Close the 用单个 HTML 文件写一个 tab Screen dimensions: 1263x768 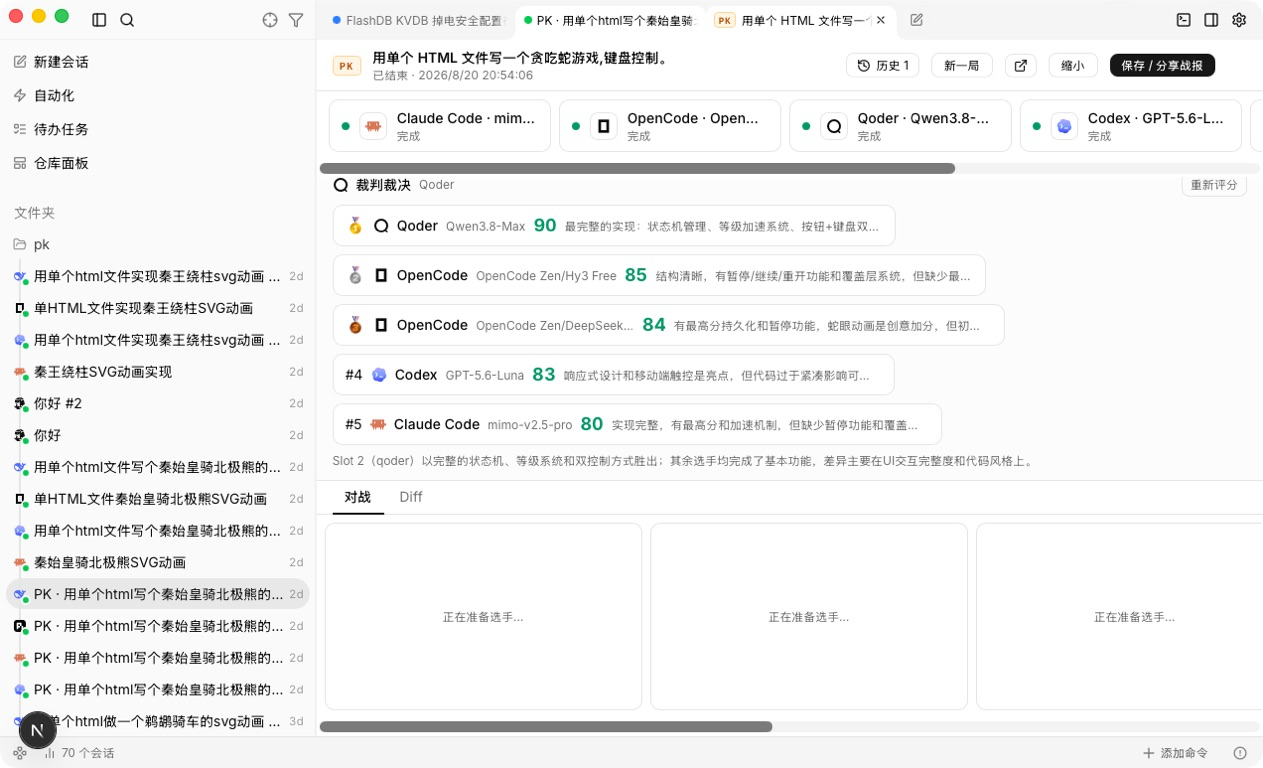point(880,20)
